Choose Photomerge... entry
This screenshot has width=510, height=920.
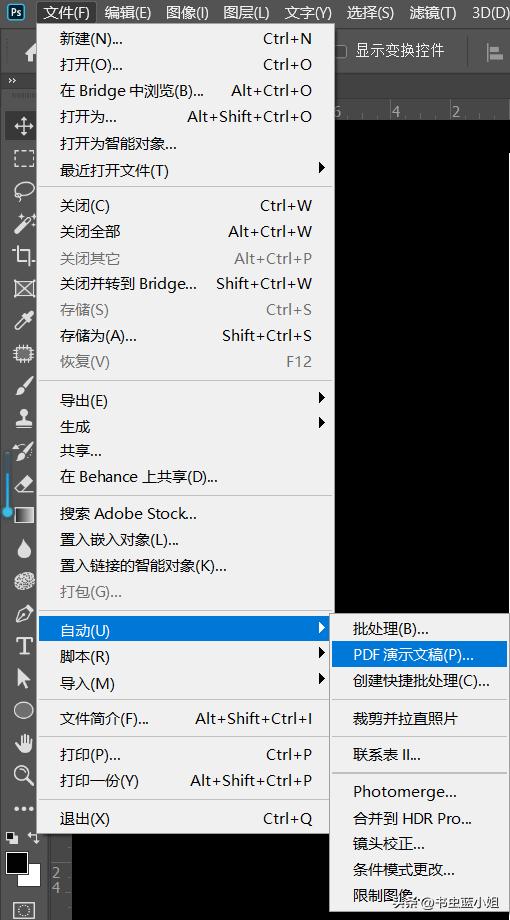click(x=419, y=792)
